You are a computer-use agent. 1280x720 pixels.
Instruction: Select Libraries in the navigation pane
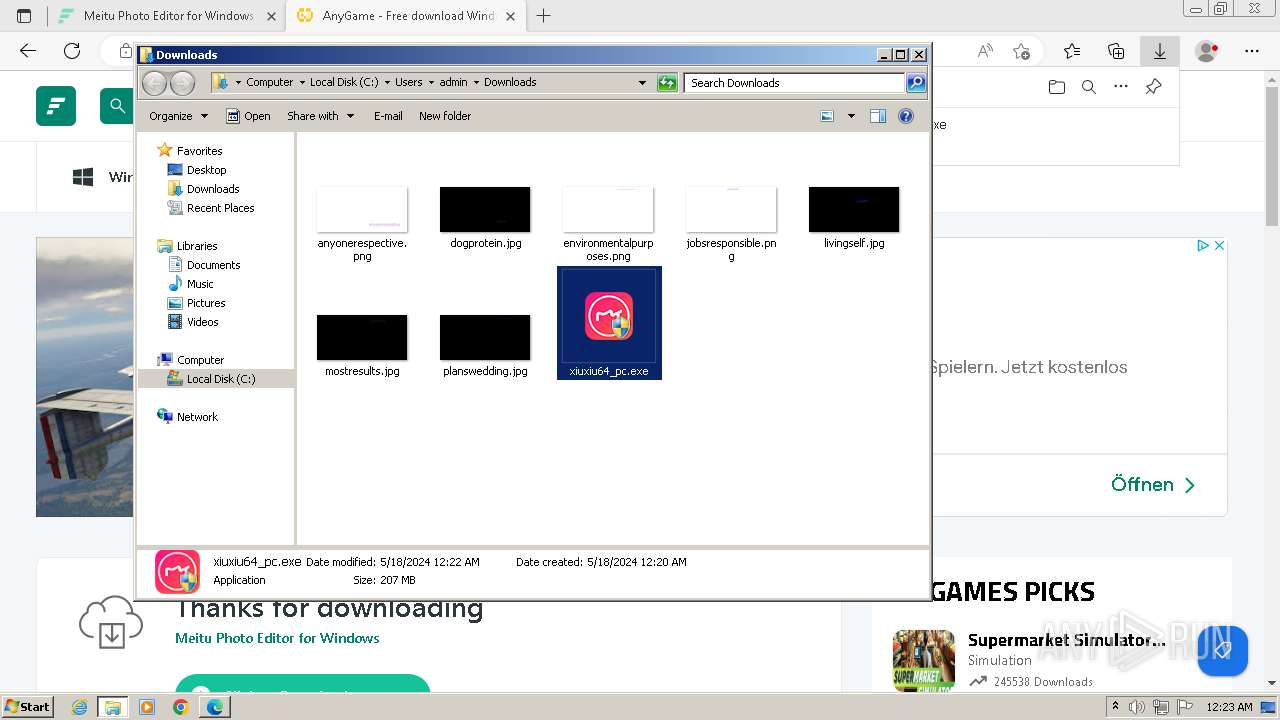(197, 246)
